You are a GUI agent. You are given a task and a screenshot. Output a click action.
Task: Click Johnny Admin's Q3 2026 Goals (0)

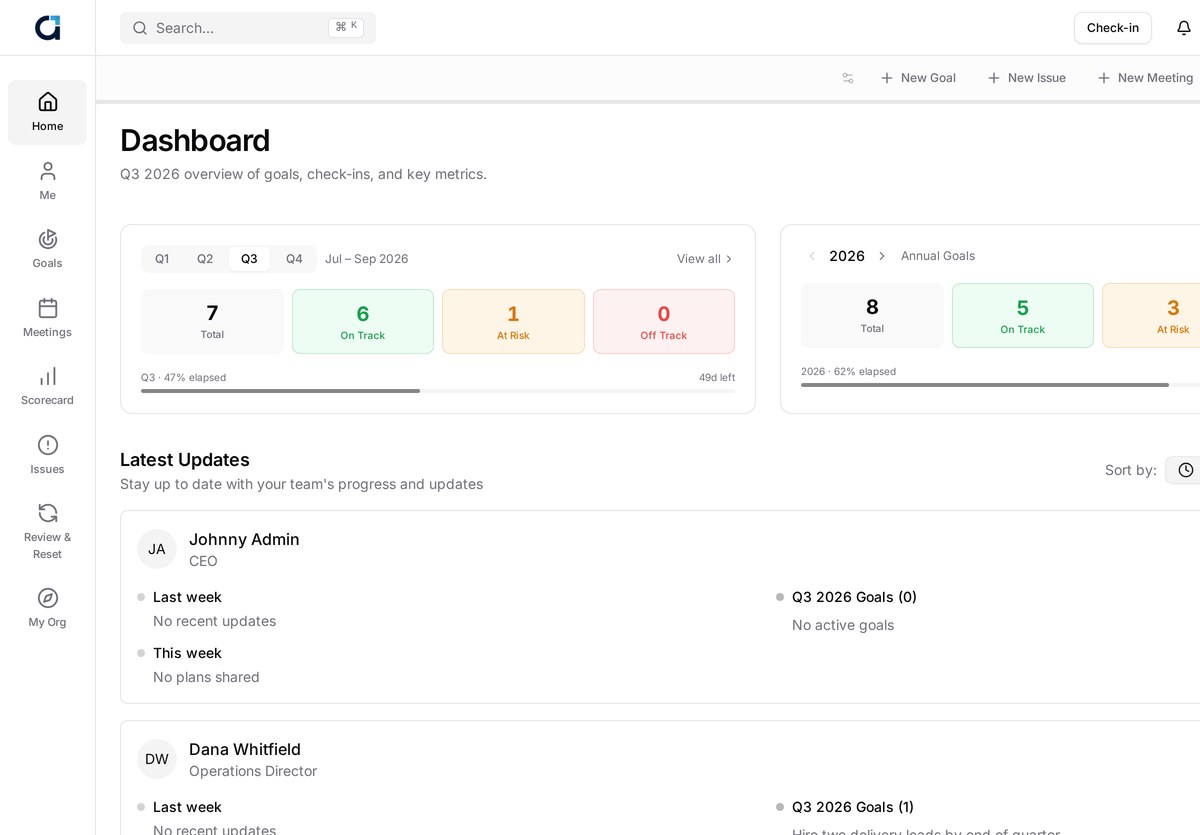(x=854, y=597)
